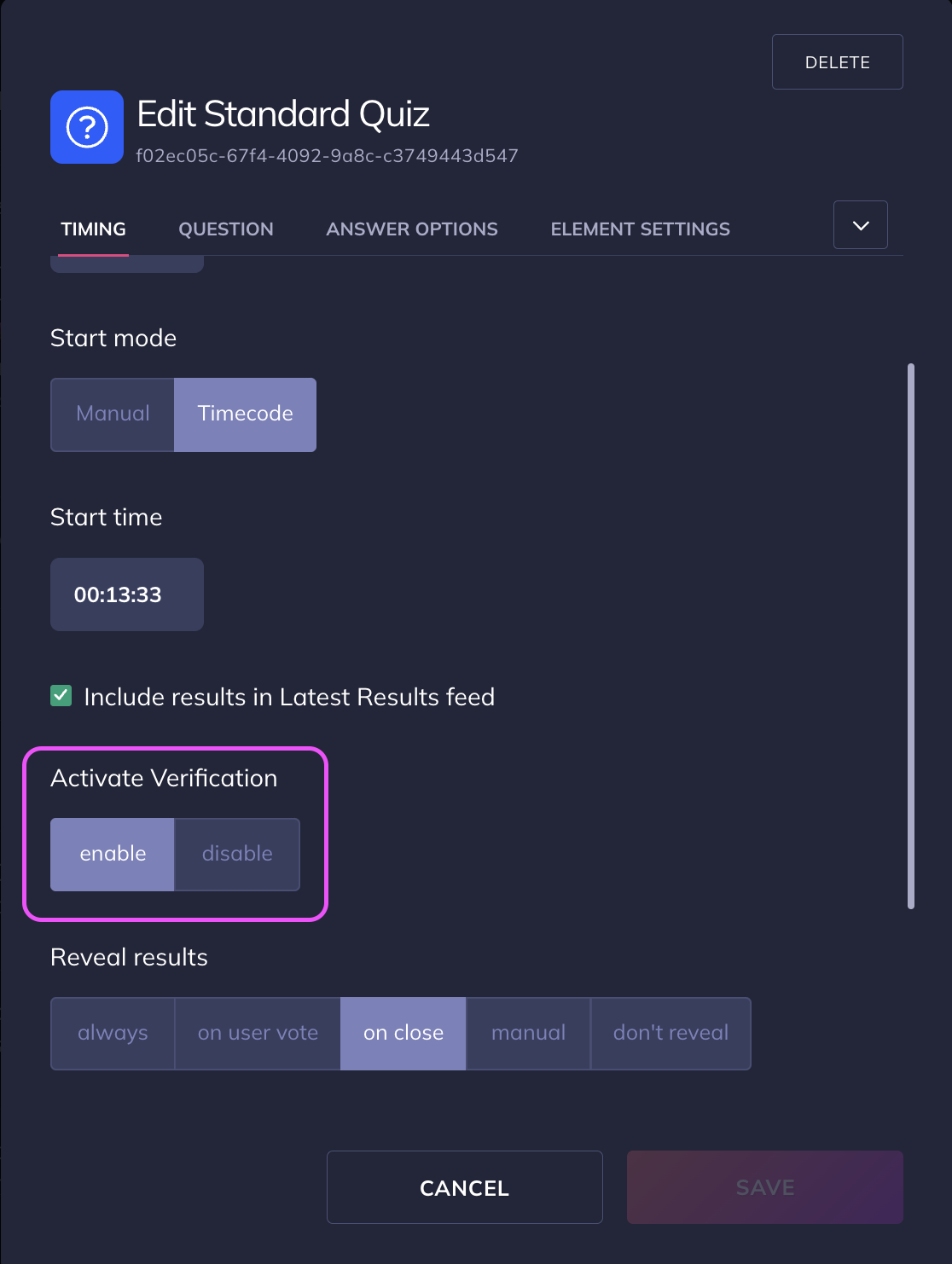Uncheck Include results in Latest Results feed

61,696
